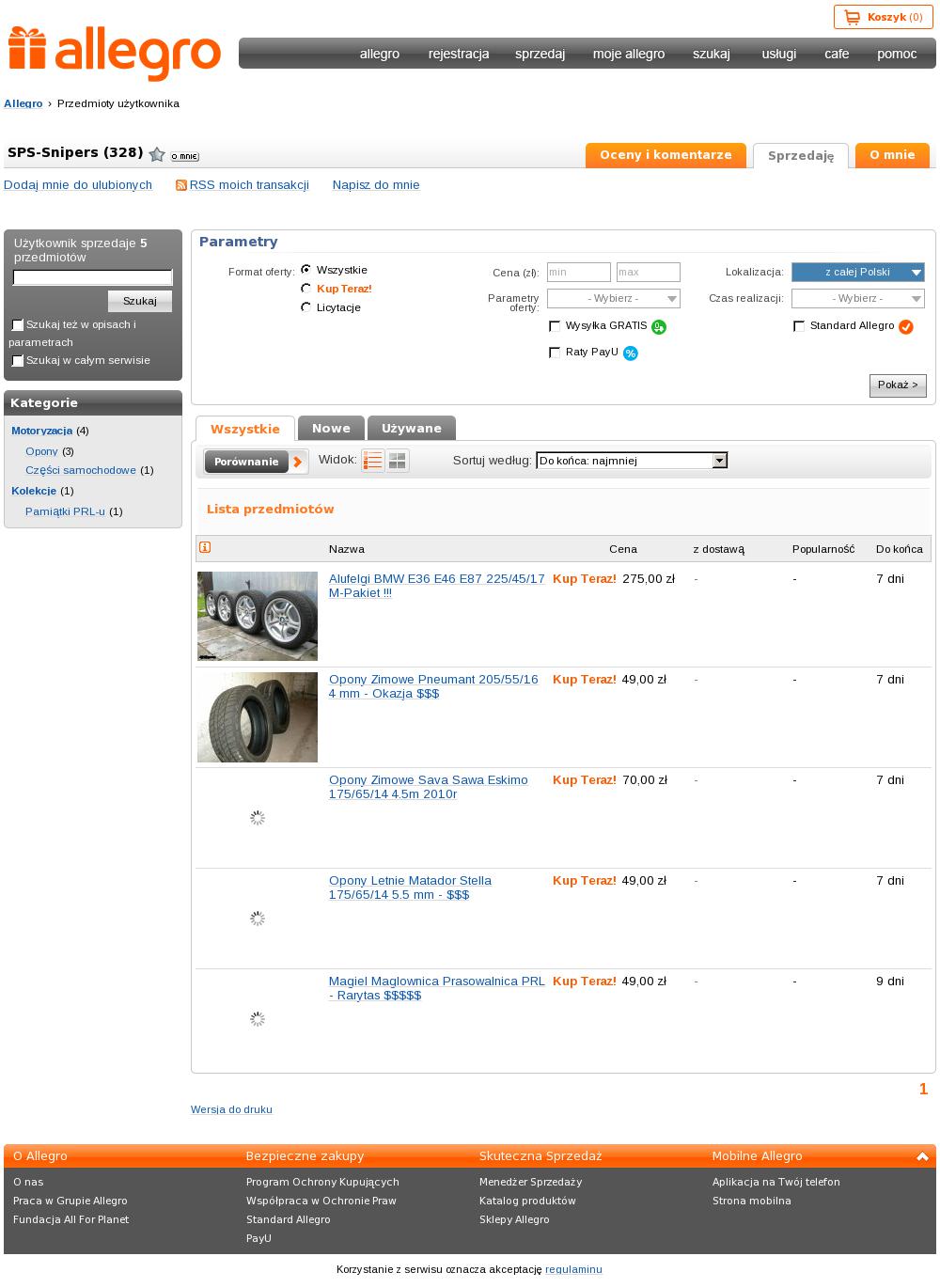Tick the Standard Allegro checkbox
Screen dimensions: 940x1288
pos(799,326)
